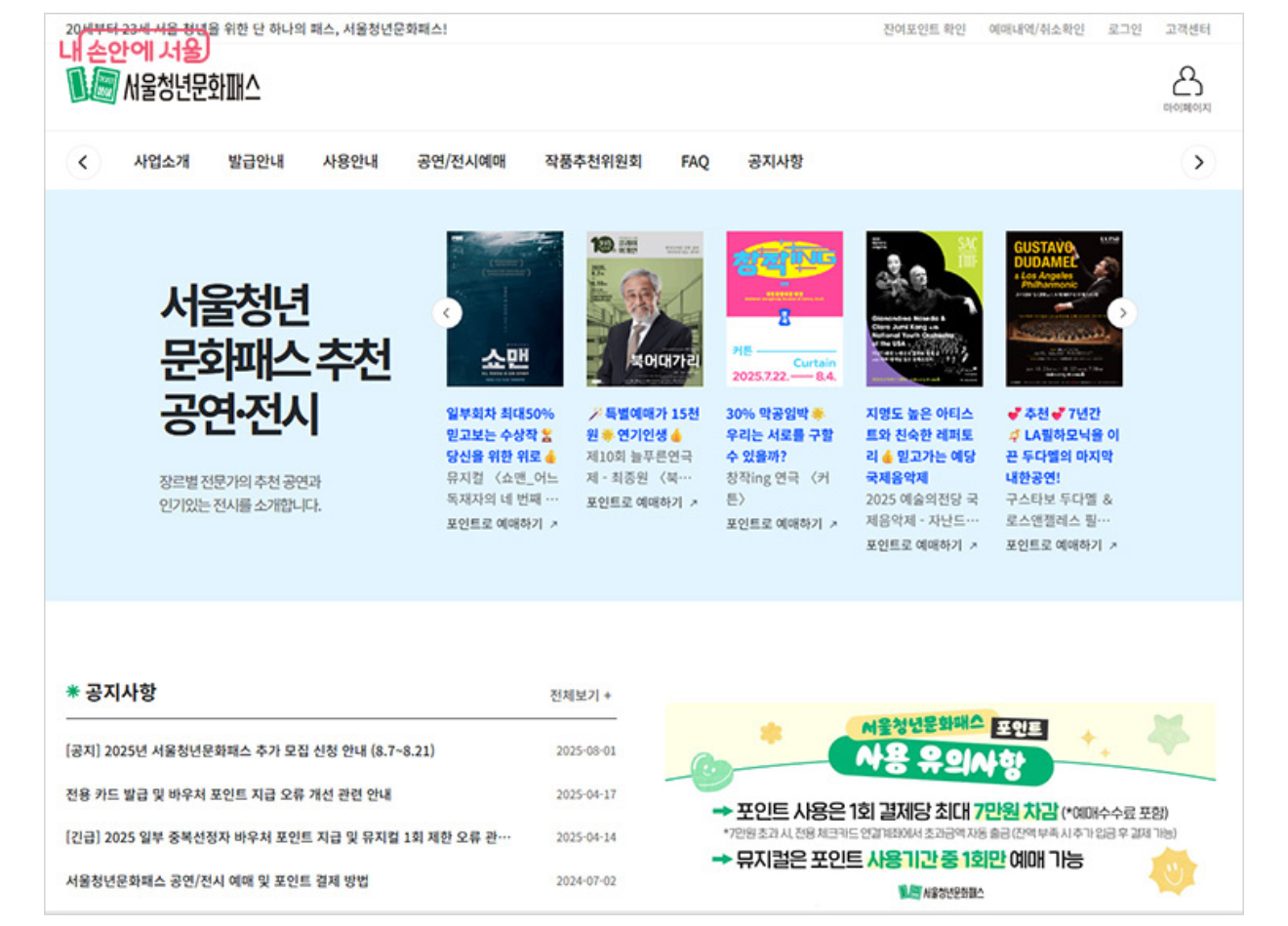1288x926 pixels.
Task: Open 지명도 높은 아티스트 title link
Action: coord(921,446)
